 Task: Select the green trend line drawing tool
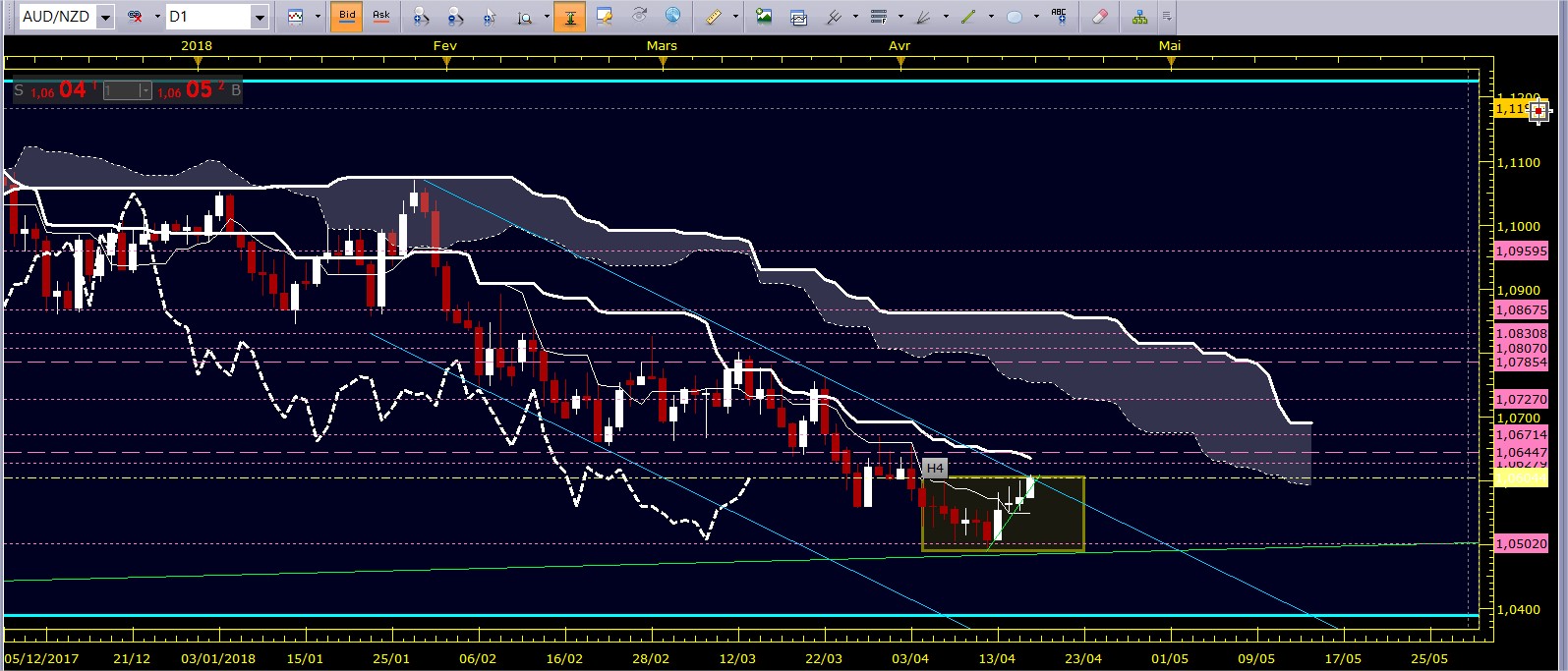pyautogui.click(x=968, y=17)
